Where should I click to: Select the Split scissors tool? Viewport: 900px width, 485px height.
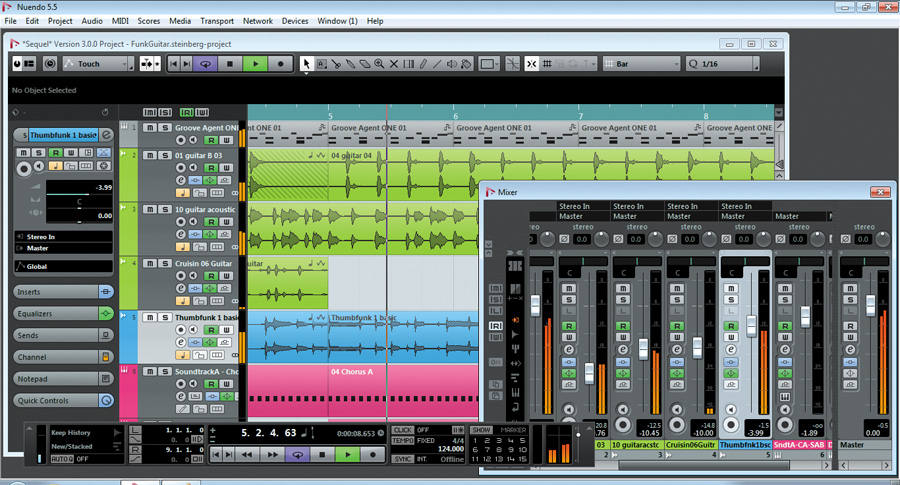(336, 64)
